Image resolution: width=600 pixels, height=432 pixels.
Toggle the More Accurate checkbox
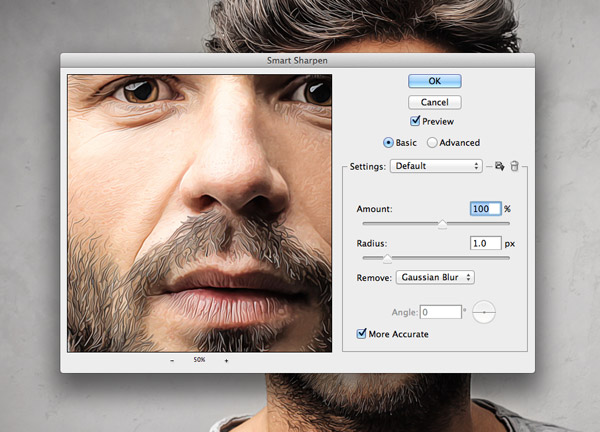[361, 334]
